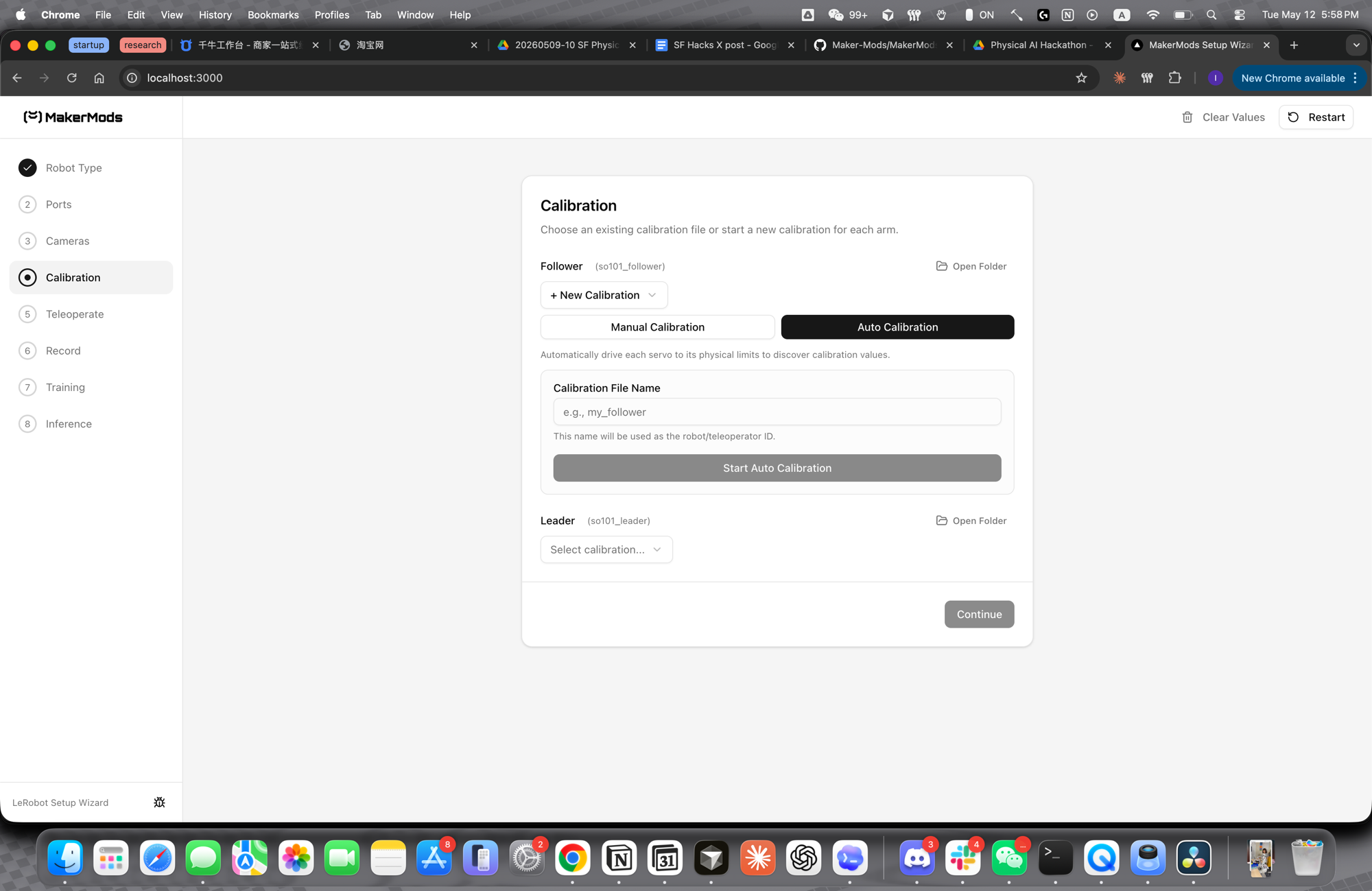The image size is (1372, 891).
Task: Open ChatGPT from the dock
Action: pos(804,858)
